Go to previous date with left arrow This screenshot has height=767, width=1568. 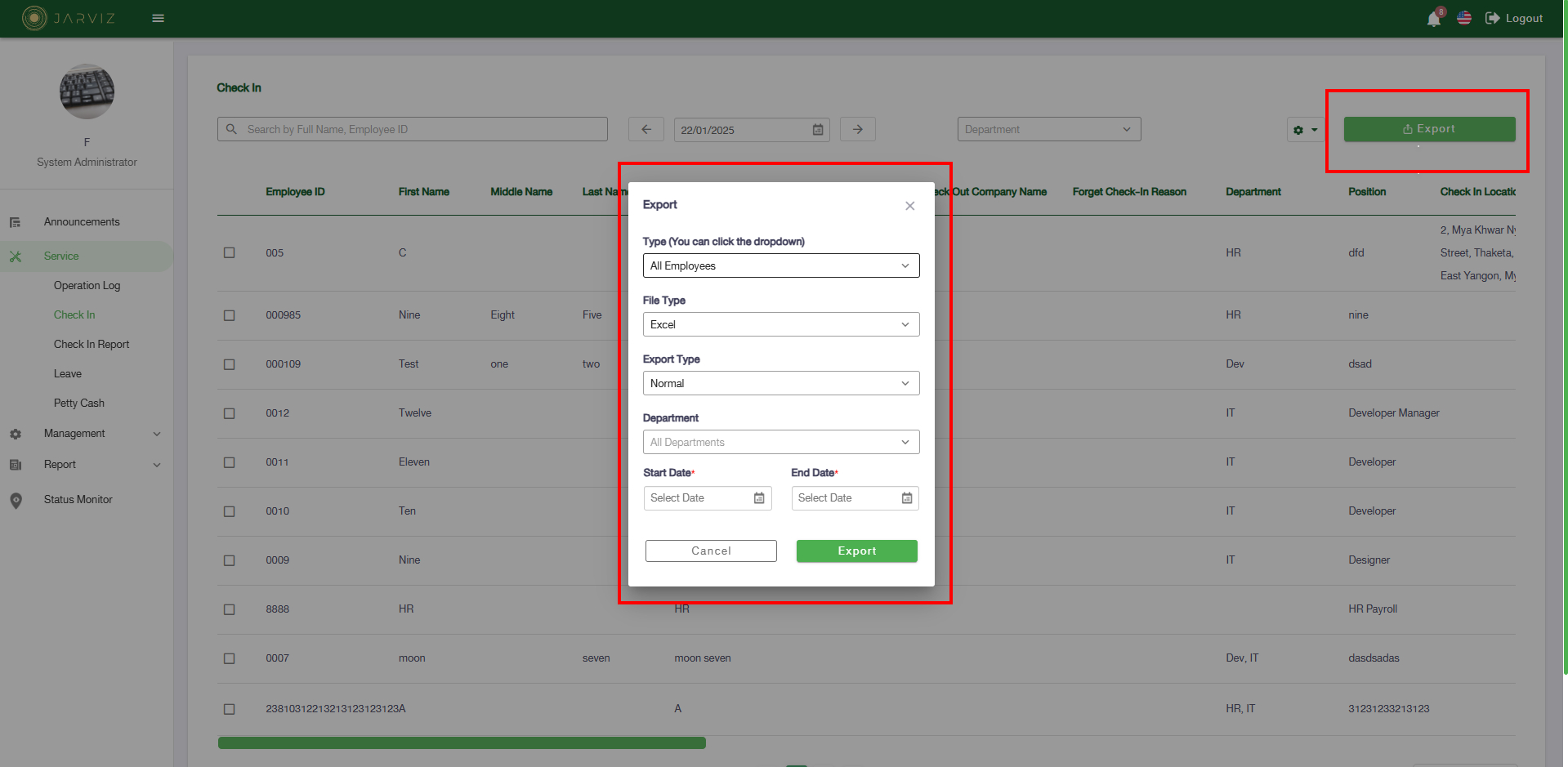(x=646, y=129)
